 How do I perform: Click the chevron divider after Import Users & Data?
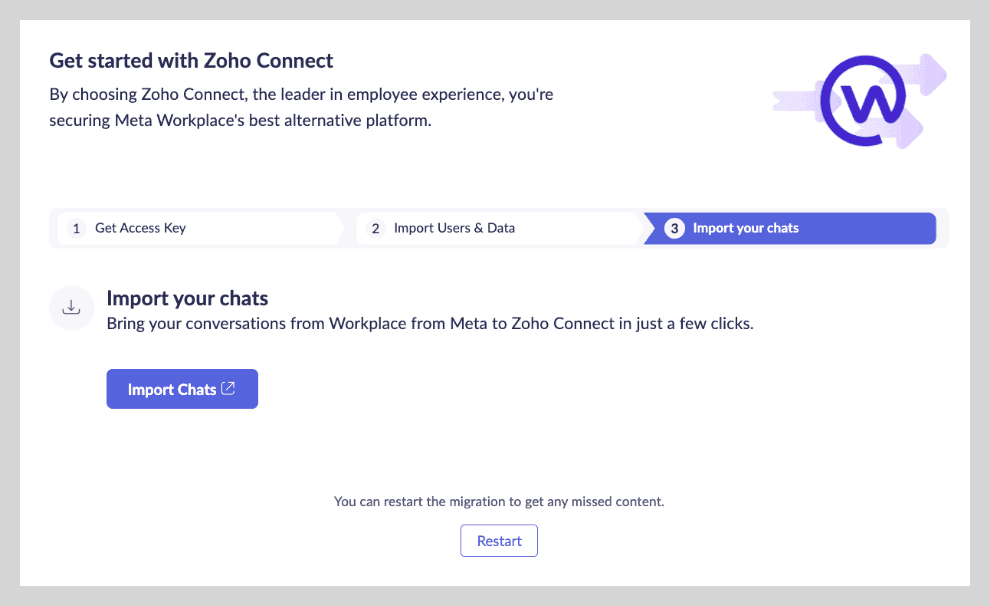[640, 228]
